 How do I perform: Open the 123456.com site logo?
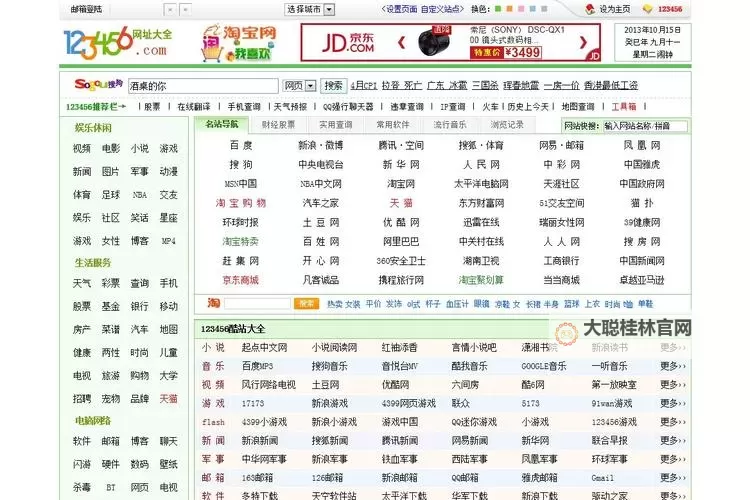click(117, 43)
